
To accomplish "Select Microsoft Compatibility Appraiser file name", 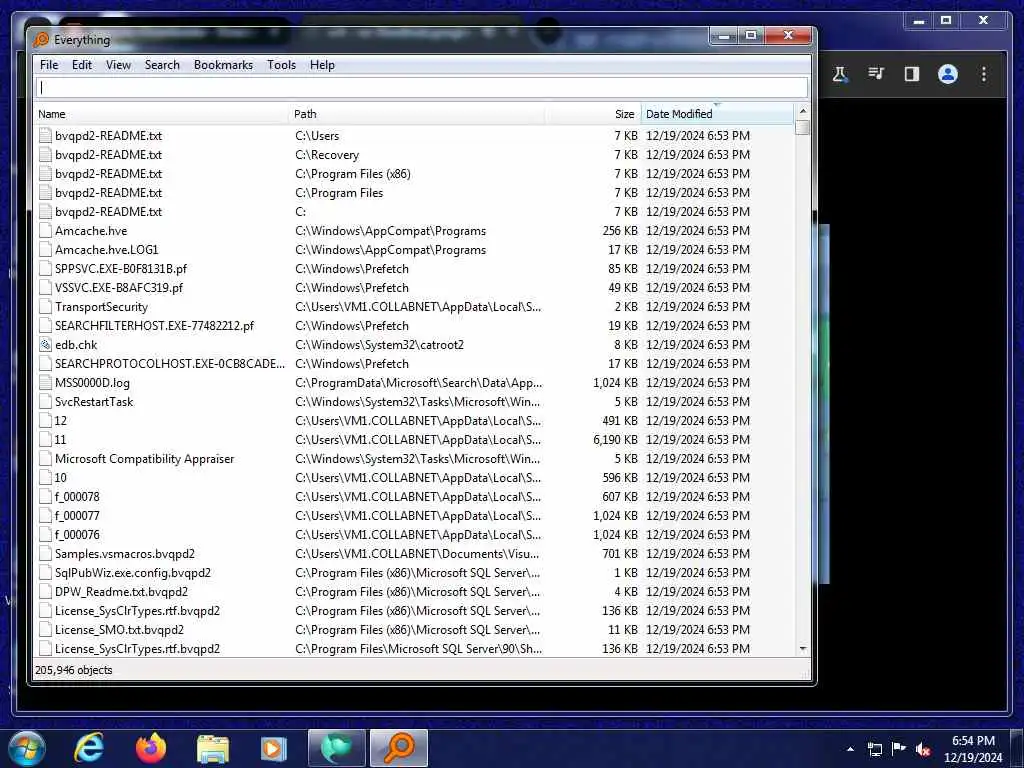I will click(144, 458).
